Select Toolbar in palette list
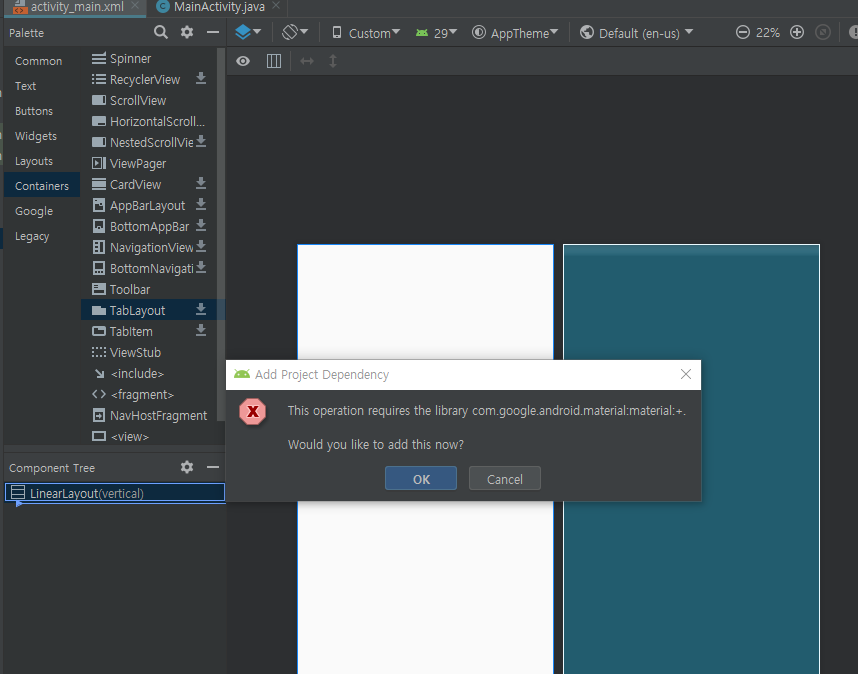Viewport: 858px width, 674px height. coord(149,289)
